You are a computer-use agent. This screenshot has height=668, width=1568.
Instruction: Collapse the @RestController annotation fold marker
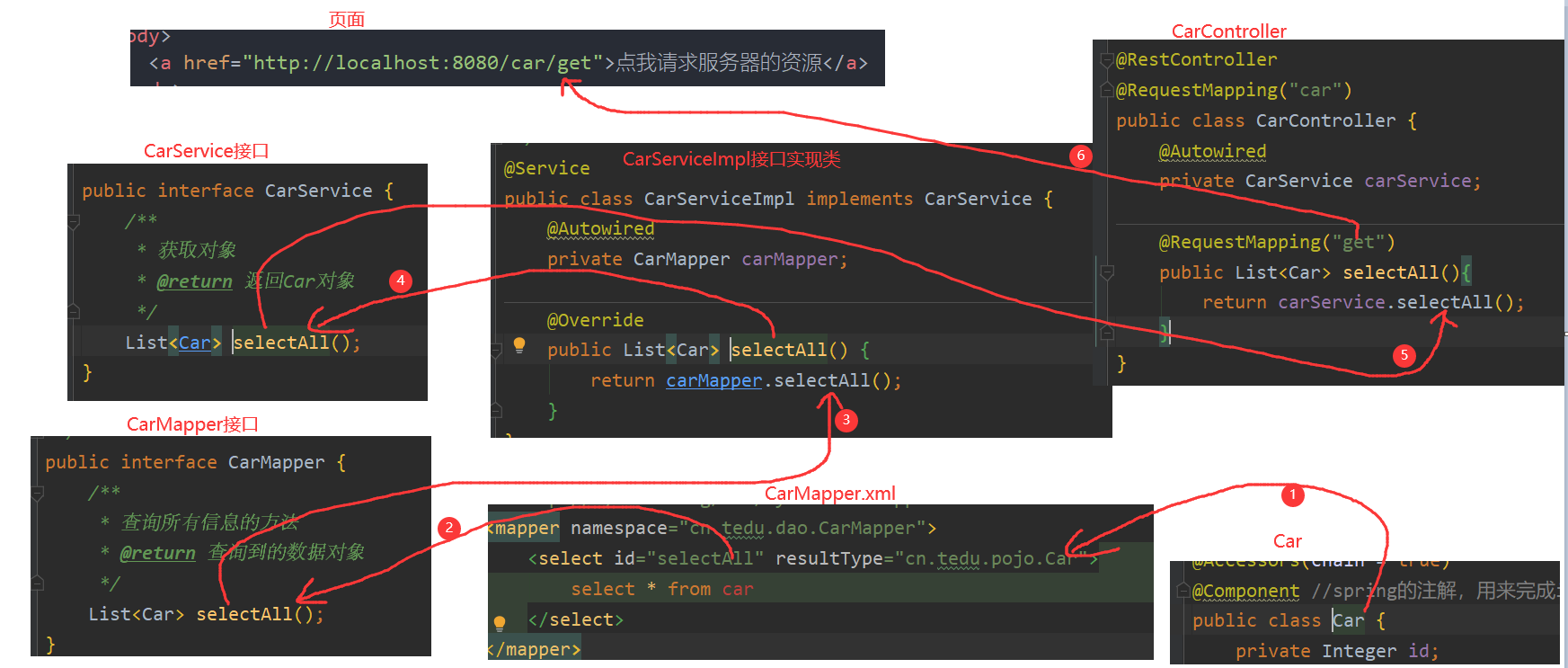1107,60
